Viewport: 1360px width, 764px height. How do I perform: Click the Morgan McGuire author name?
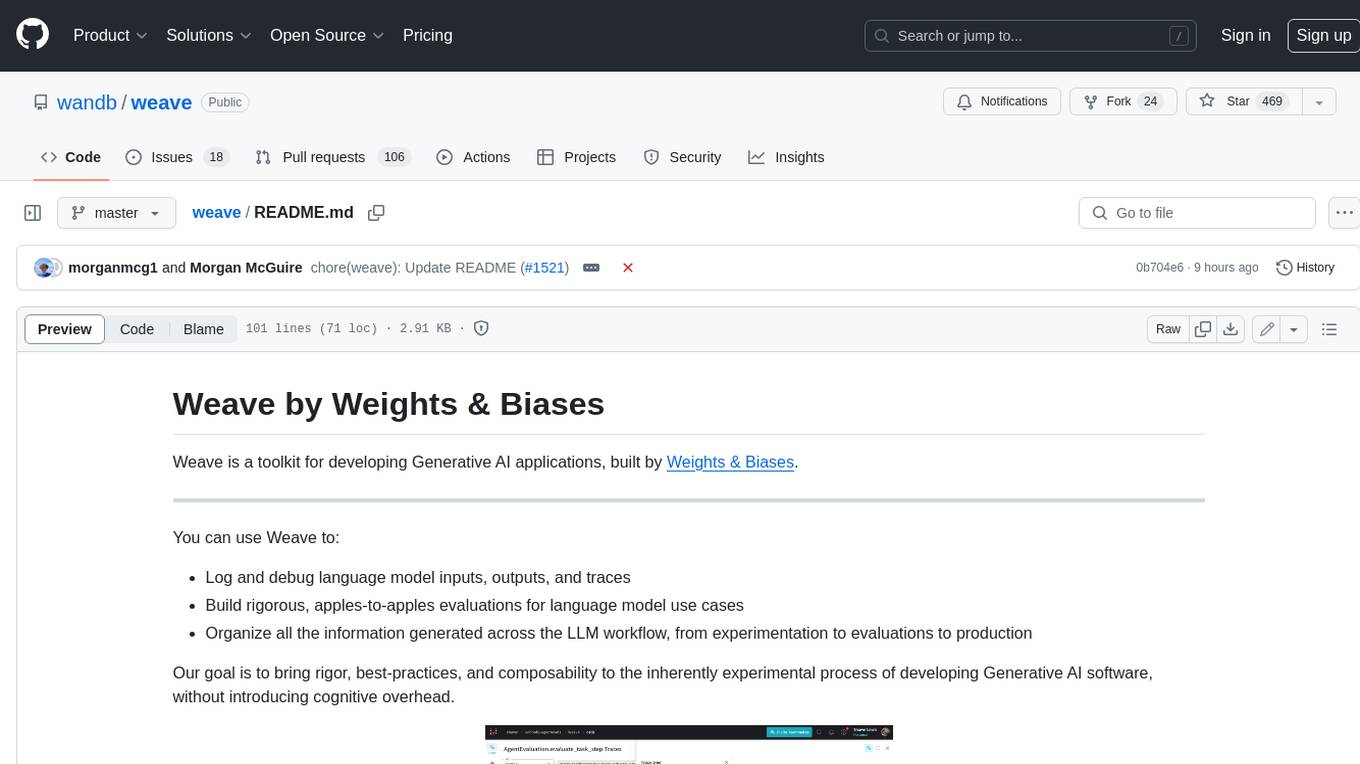click(246, 268)
